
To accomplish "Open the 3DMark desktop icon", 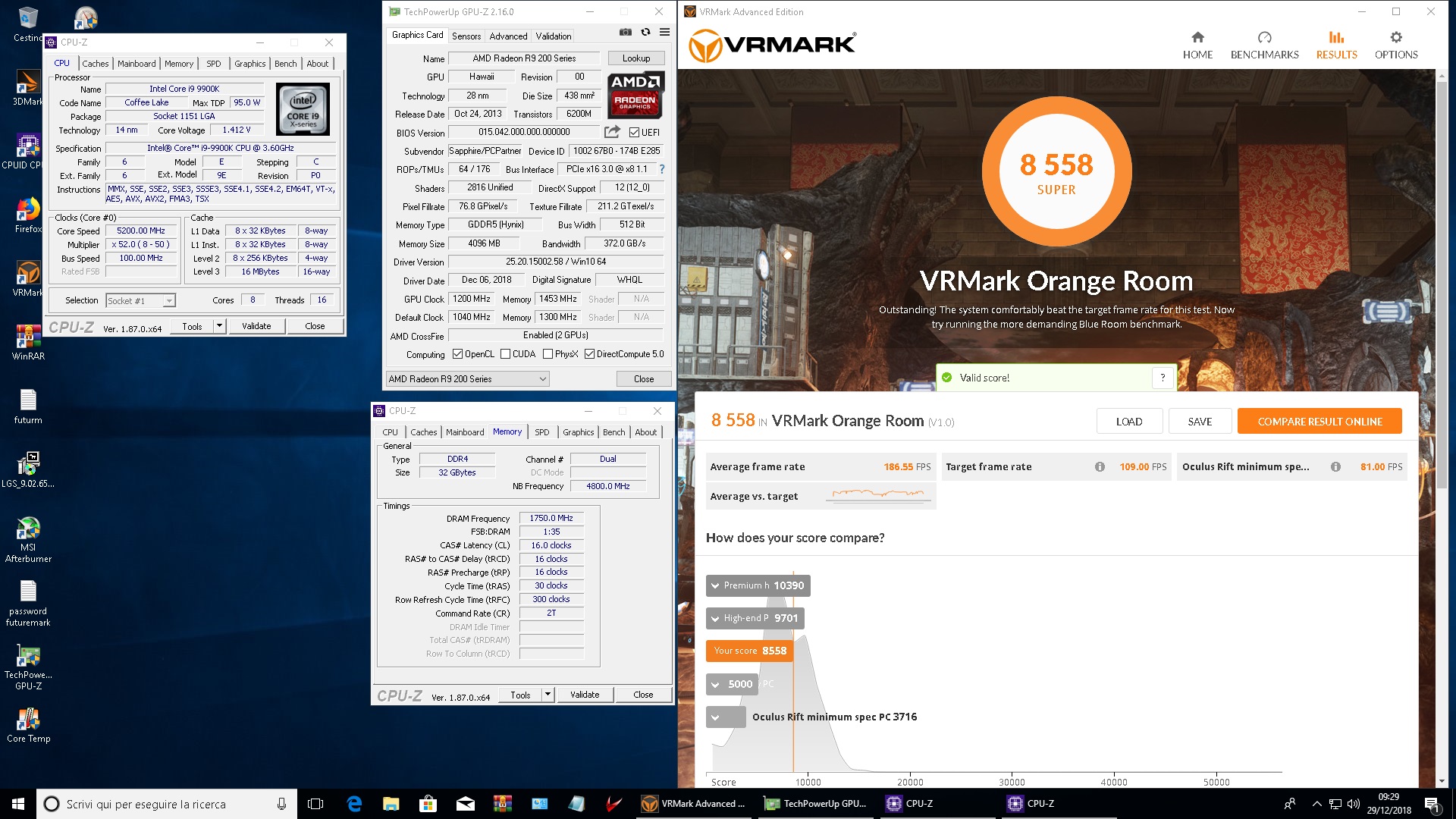I will click(x=28, y=88).
